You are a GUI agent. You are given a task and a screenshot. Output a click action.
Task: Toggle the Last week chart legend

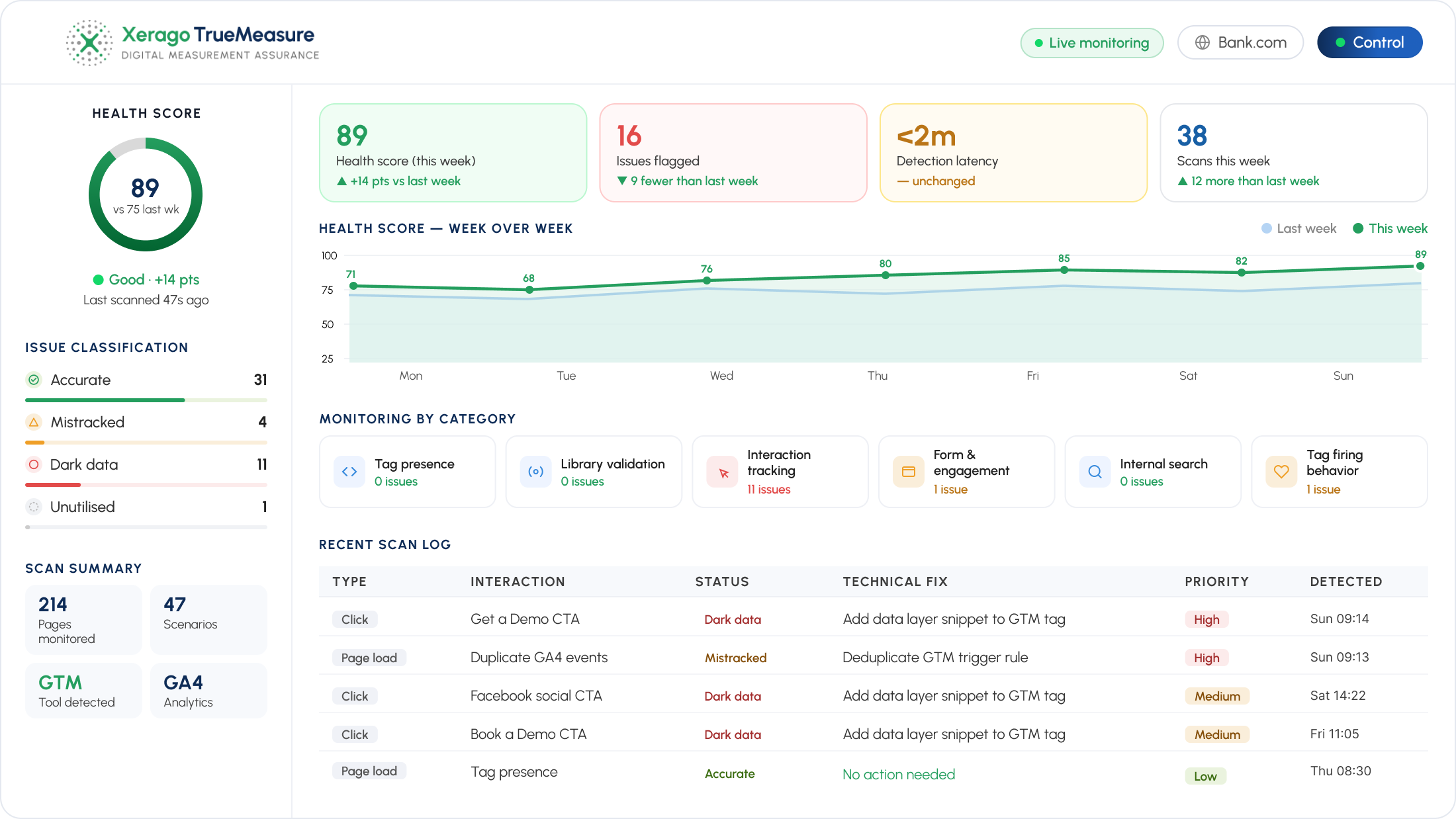(x=1298, y=228)
